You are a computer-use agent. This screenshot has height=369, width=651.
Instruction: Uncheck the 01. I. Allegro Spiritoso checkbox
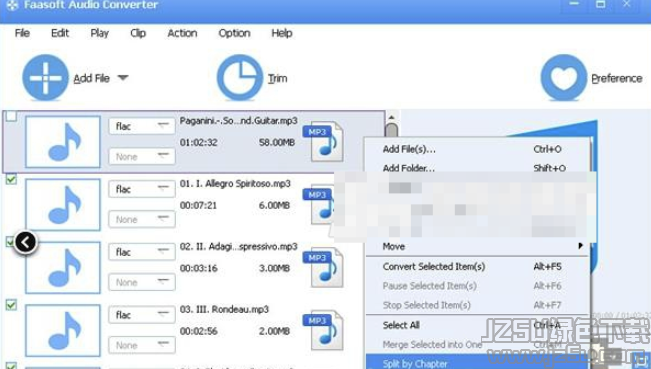11,179
